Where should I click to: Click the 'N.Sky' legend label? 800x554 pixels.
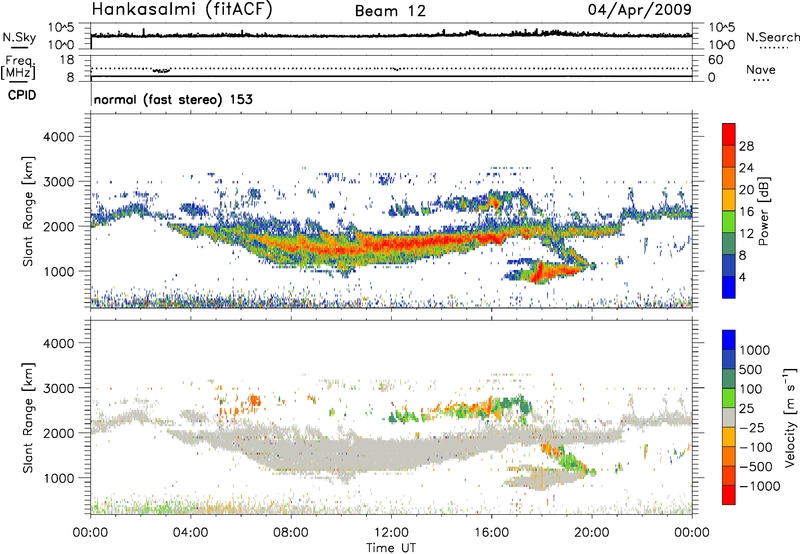(x=19, y=37)
